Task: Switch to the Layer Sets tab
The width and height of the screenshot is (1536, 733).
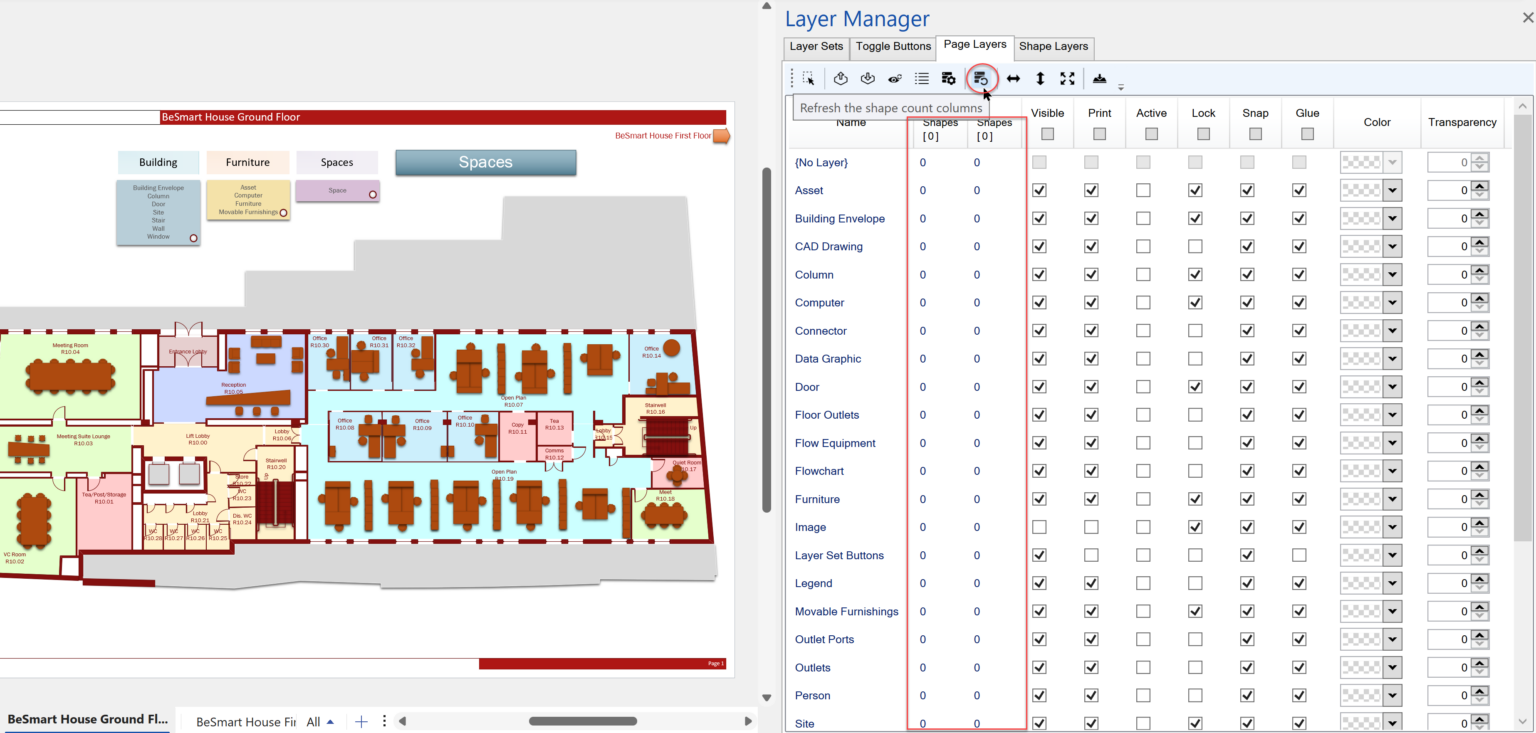Action: tap(816, 46)
